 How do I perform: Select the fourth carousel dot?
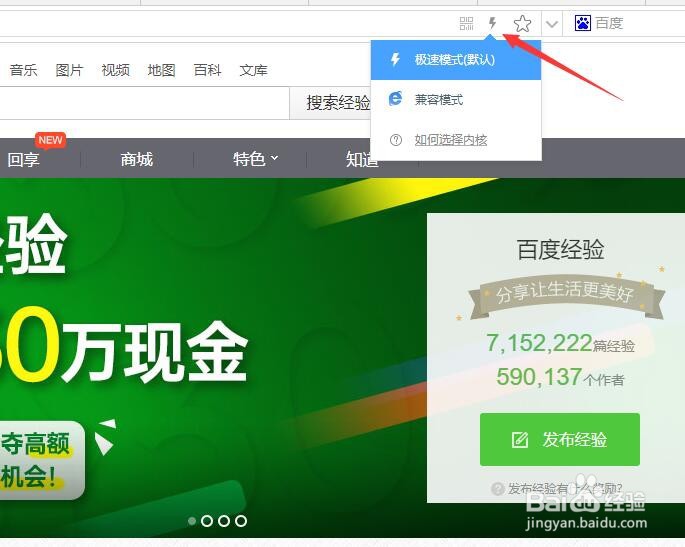point(241,521)
